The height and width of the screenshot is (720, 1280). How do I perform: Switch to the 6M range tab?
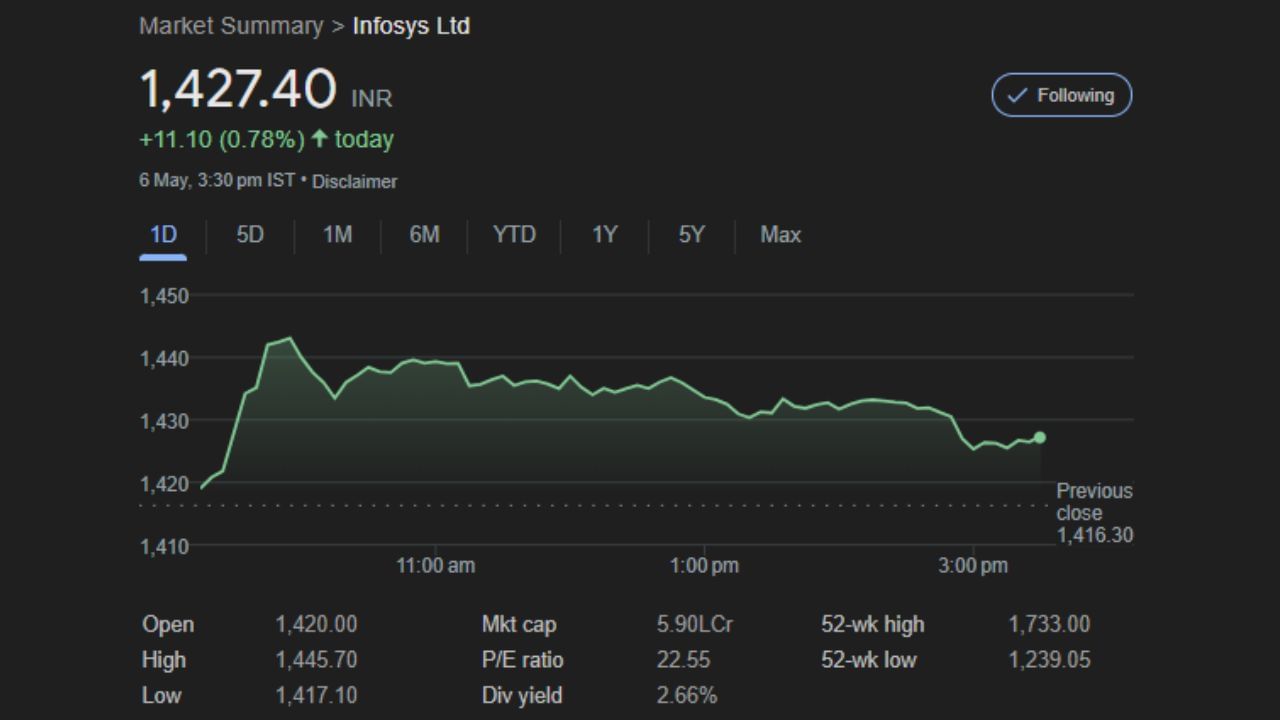(x=424, y=235)
